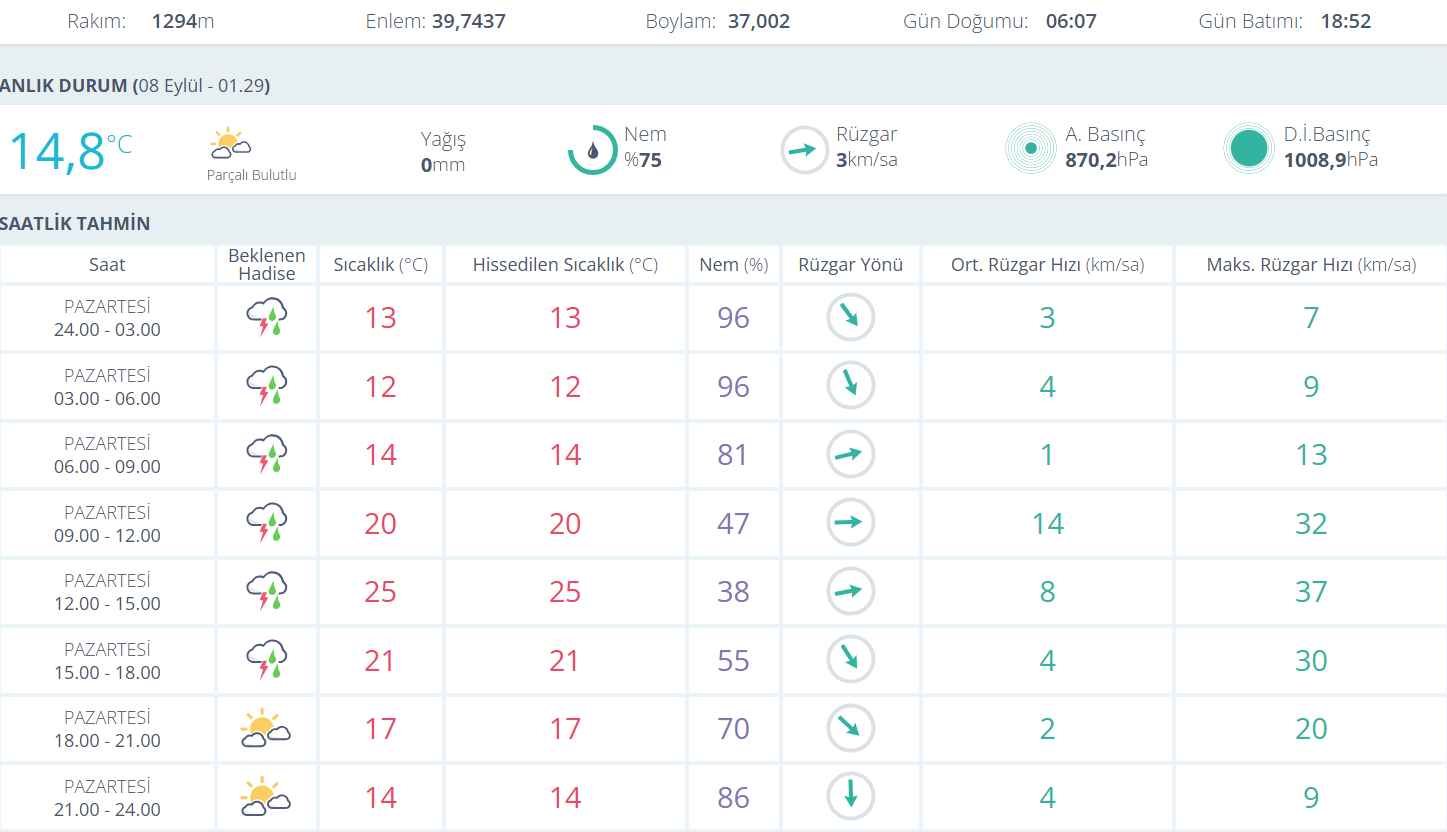Click the SAATLİK TAHMİN section heading
The height and width of the screenshot is (832, 1447).
[75, 223]
